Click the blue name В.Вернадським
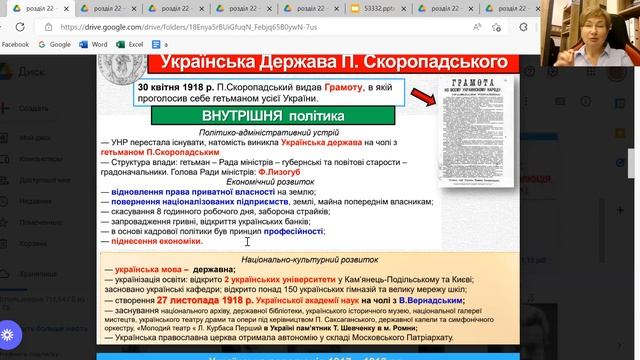 [x=431, y=300]
